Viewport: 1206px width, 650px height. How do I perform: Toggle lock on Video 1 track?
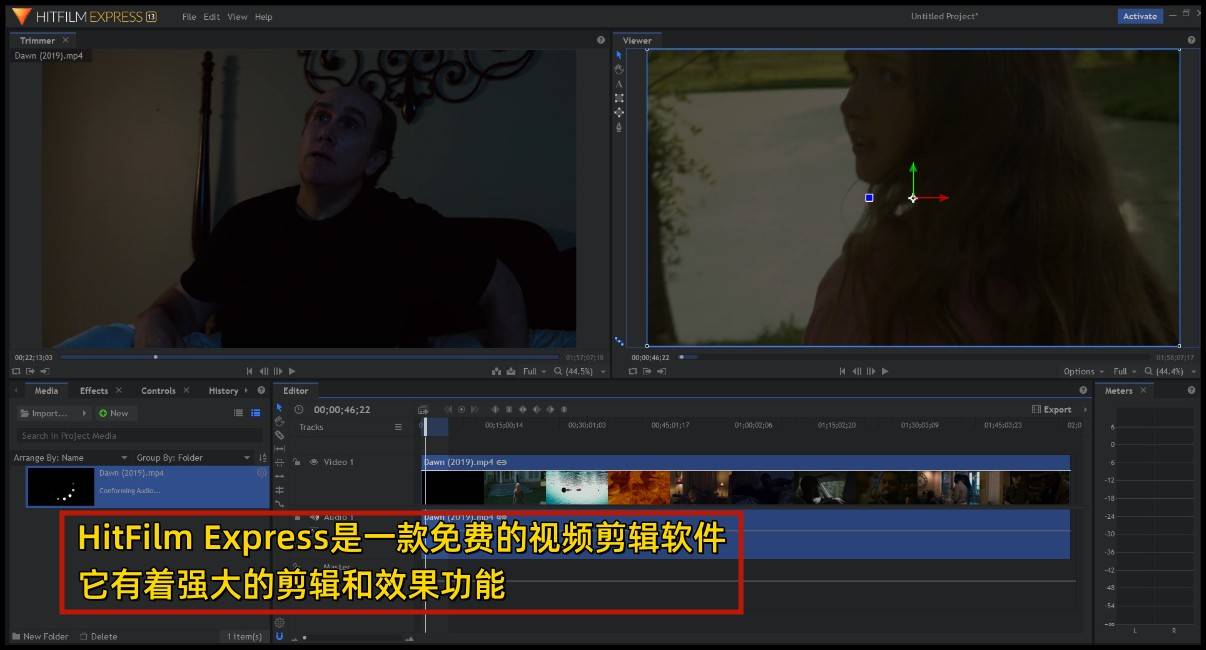tap(298, 462)
